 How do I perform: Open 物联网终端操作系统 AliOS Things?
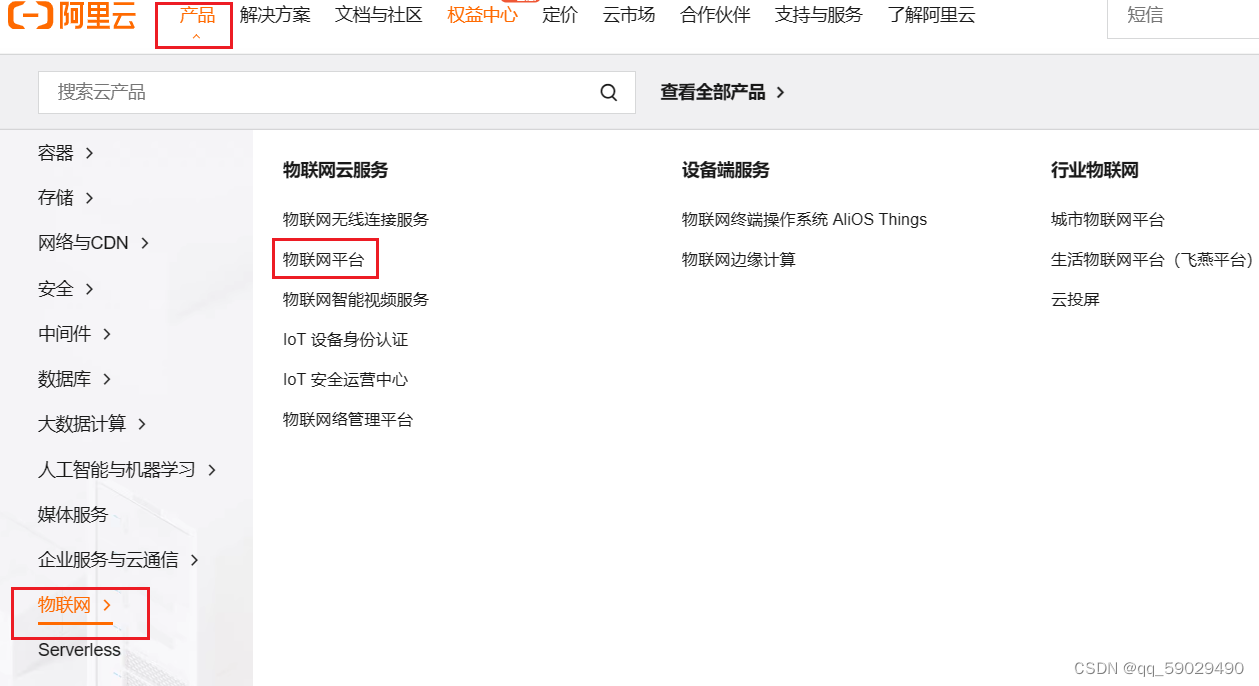(x=804, y=219)
